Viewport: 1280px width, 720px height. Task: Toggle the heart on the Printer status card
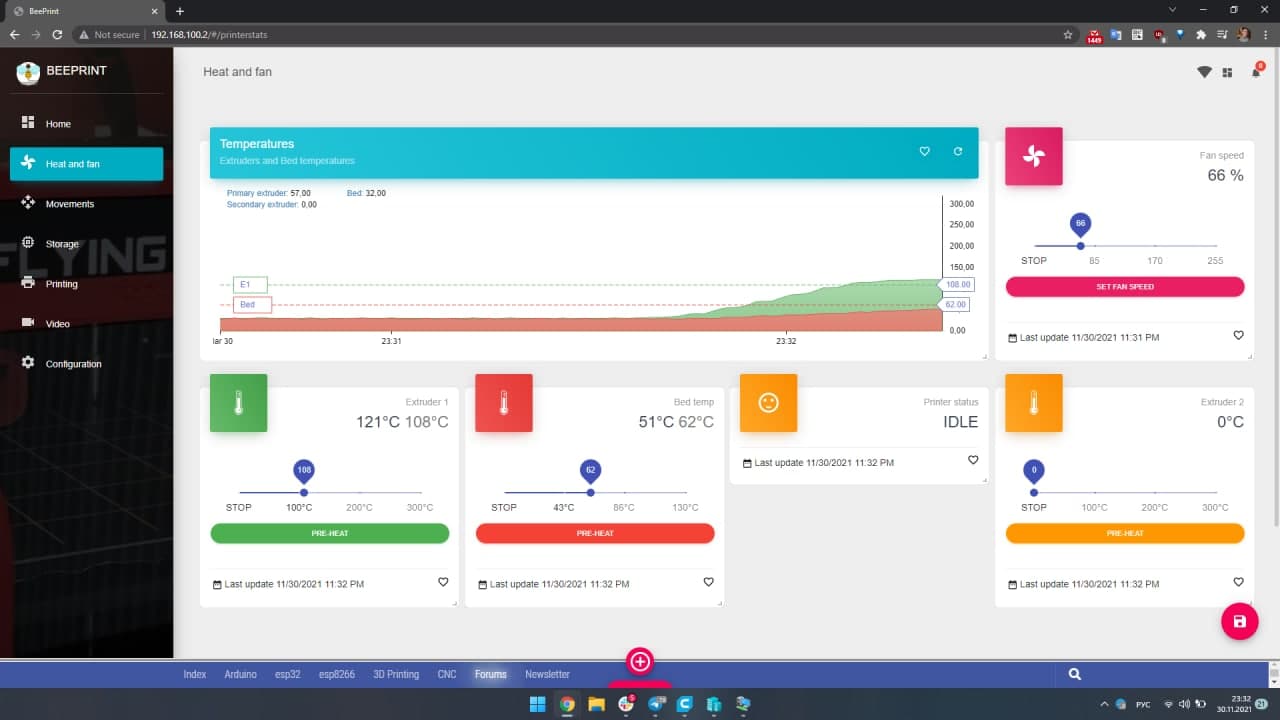(x=973, y=460)
